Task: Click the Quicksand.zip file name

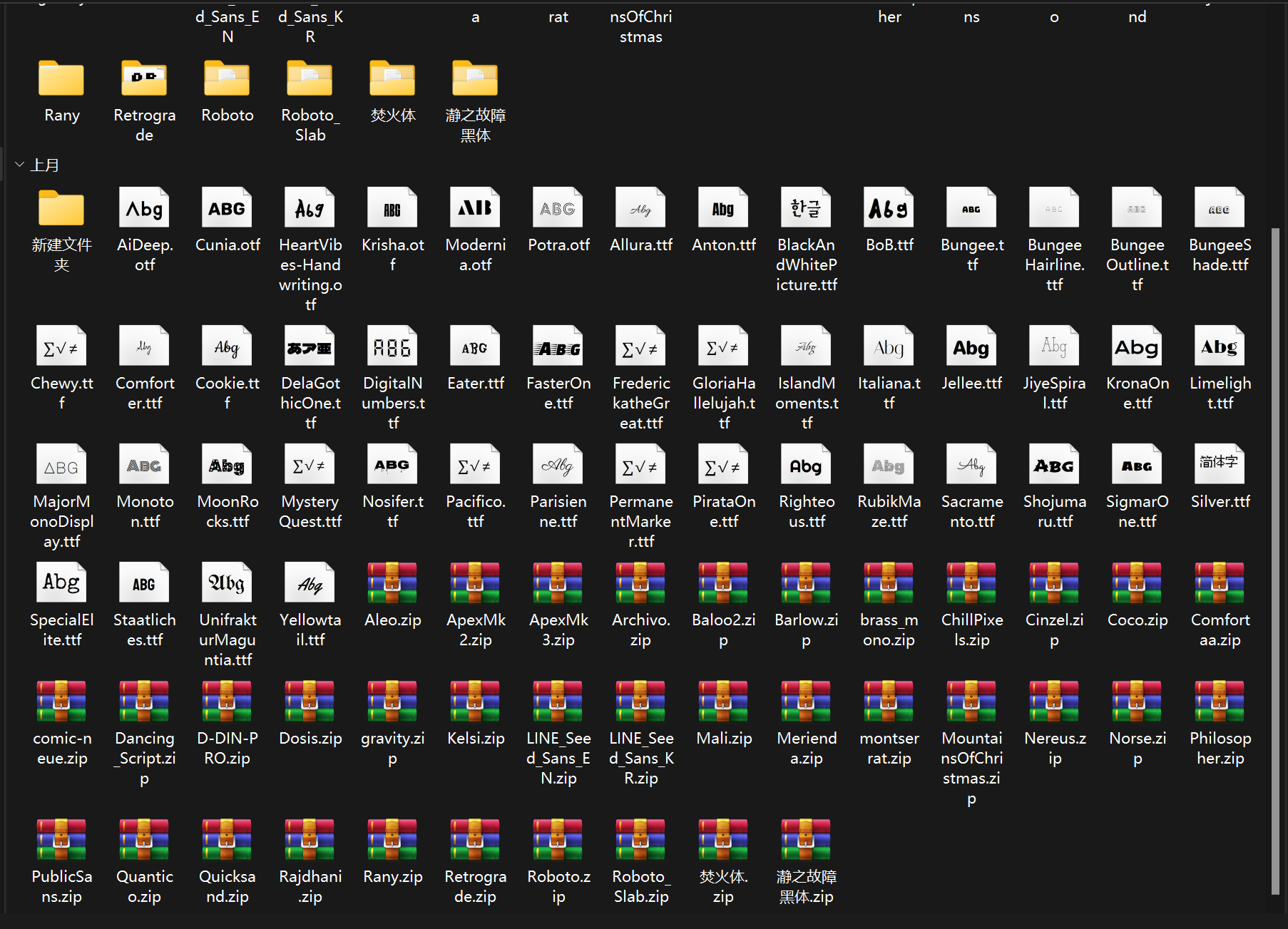Action: [228, 886]
